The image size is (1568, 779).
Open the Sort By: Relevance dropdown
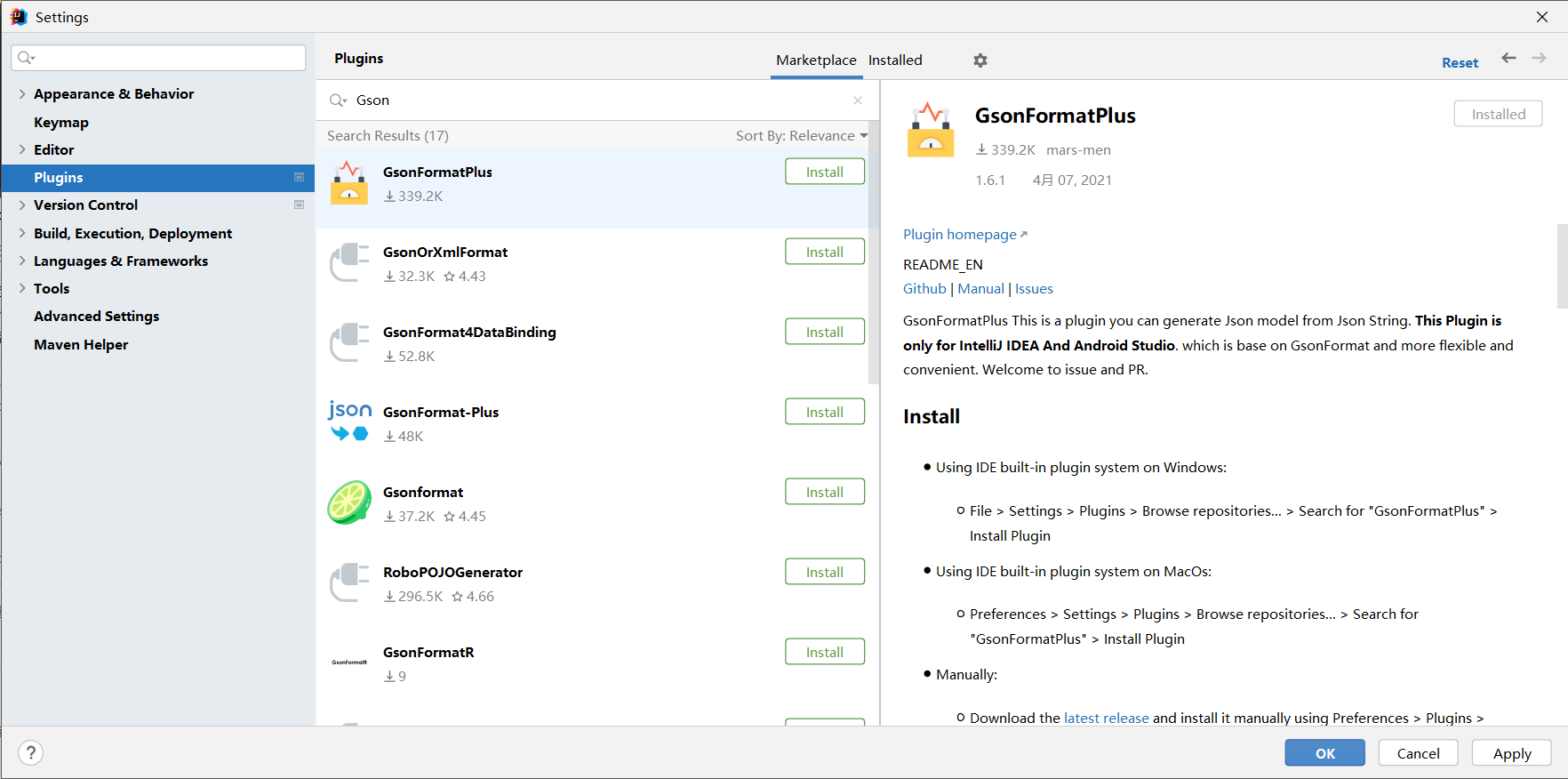tap(801, 136)
